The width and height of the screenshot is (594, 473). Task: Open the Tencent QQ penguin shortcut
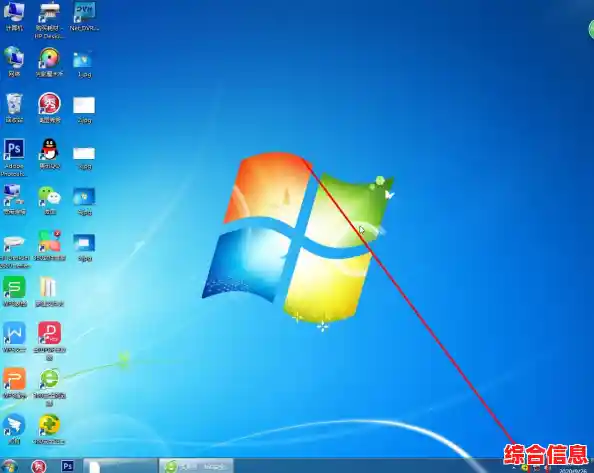coord(49,154)
